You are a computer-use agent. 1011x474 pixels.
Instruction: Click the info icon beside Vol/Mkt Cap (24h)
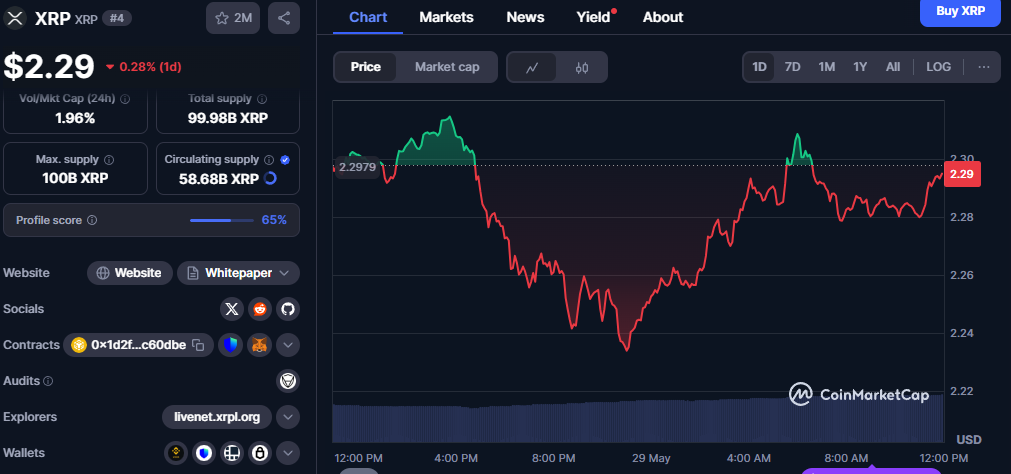pyautogui.click(x=125, y=99)
